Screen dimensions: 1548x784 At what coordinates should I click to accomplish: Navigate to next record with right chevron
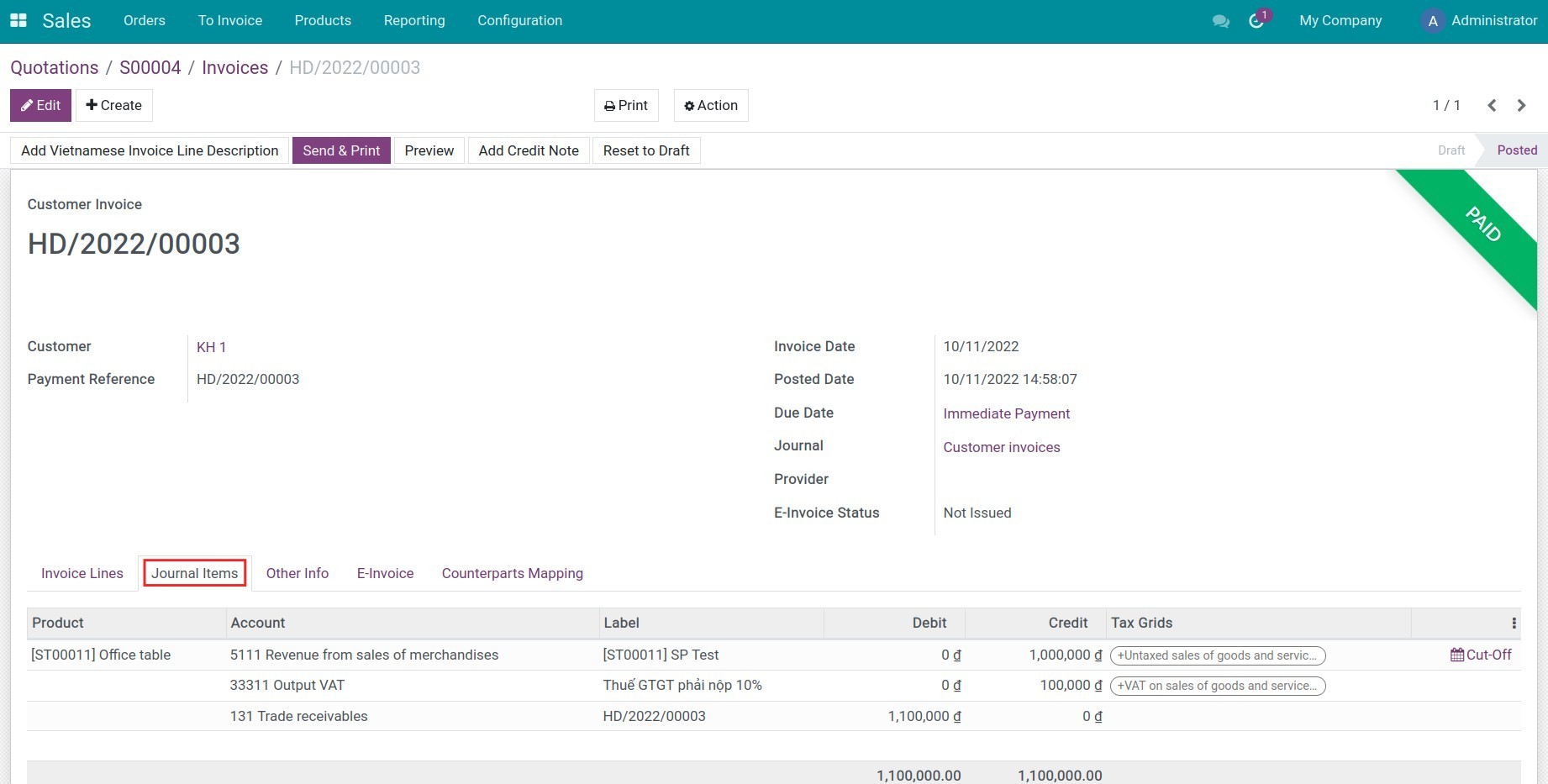[1521, 105]
